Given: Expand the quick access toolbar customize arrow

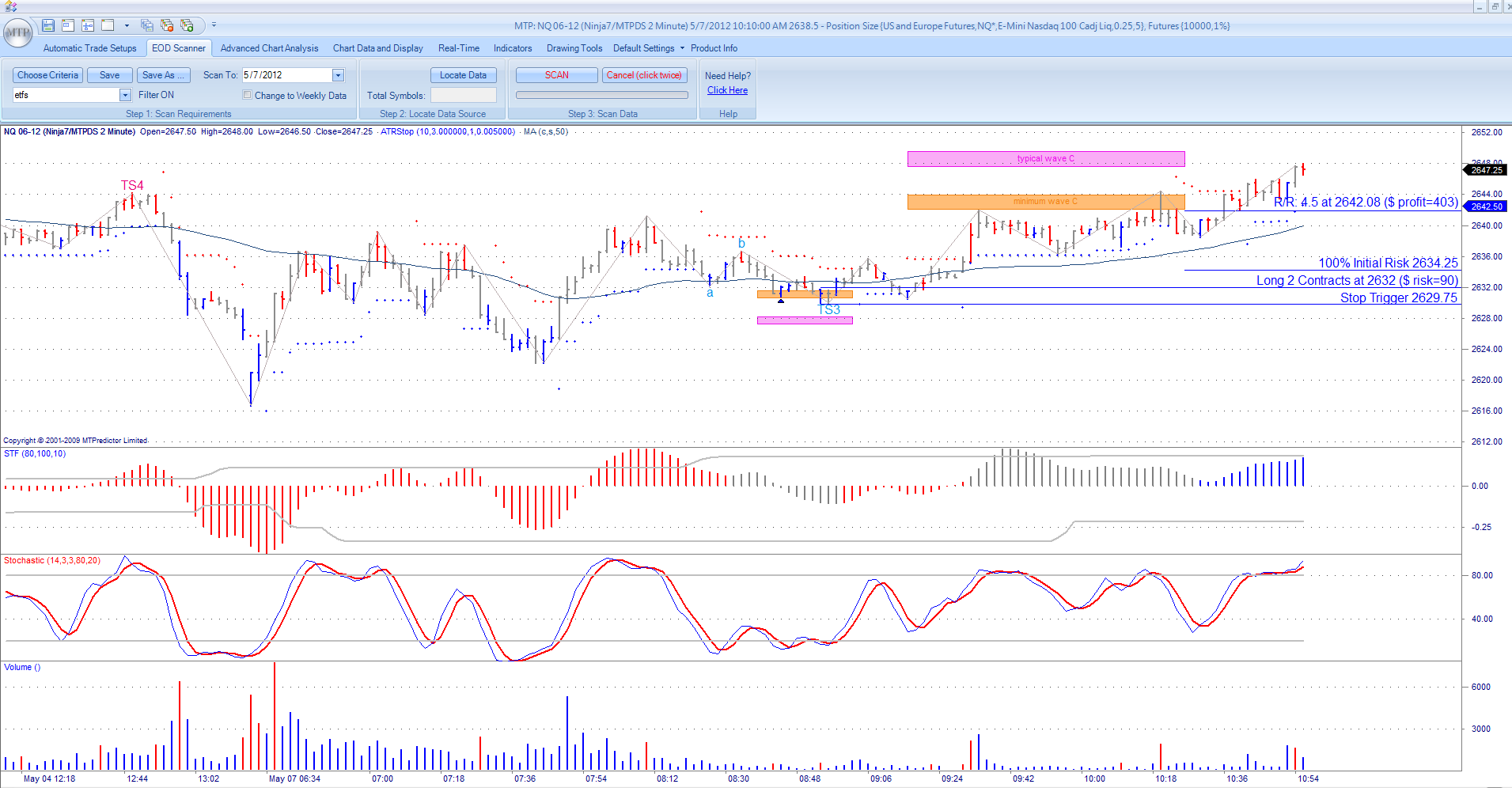Looking at the screenshot, I should pos(214,25).
